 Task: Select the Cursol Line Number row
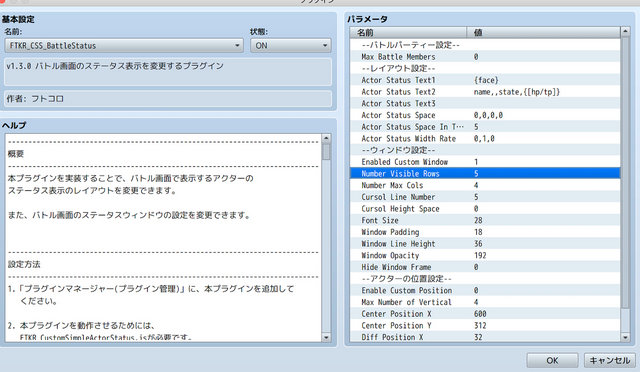tap(485, 197)
